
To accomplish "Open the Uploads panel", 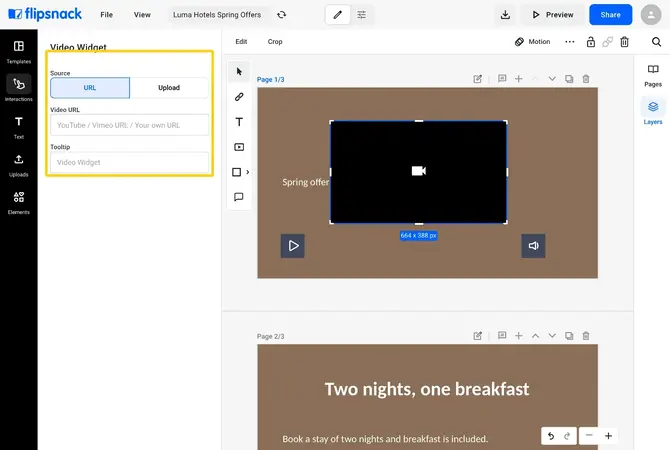I will [x=18, y=165].
